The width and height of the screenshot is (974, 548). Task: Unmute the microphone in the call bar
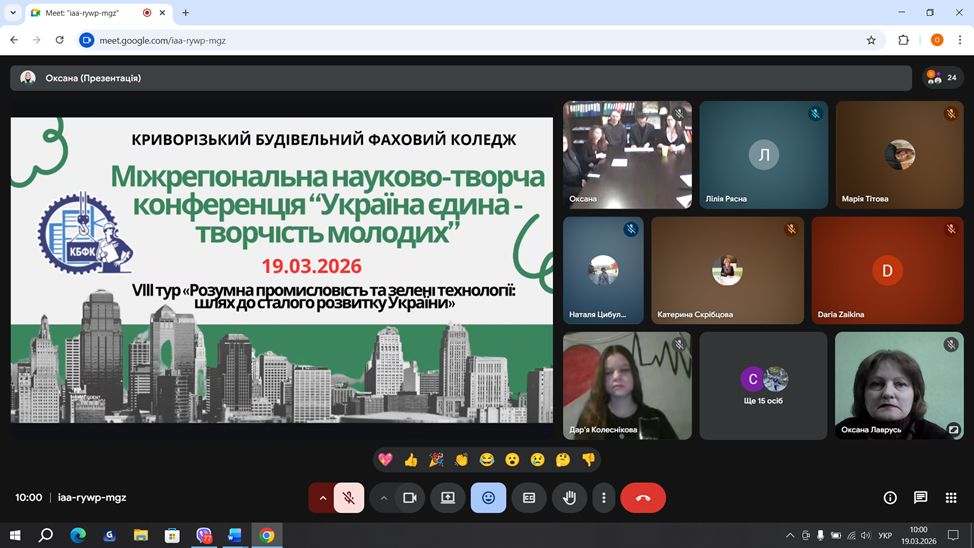pos(348,497)
